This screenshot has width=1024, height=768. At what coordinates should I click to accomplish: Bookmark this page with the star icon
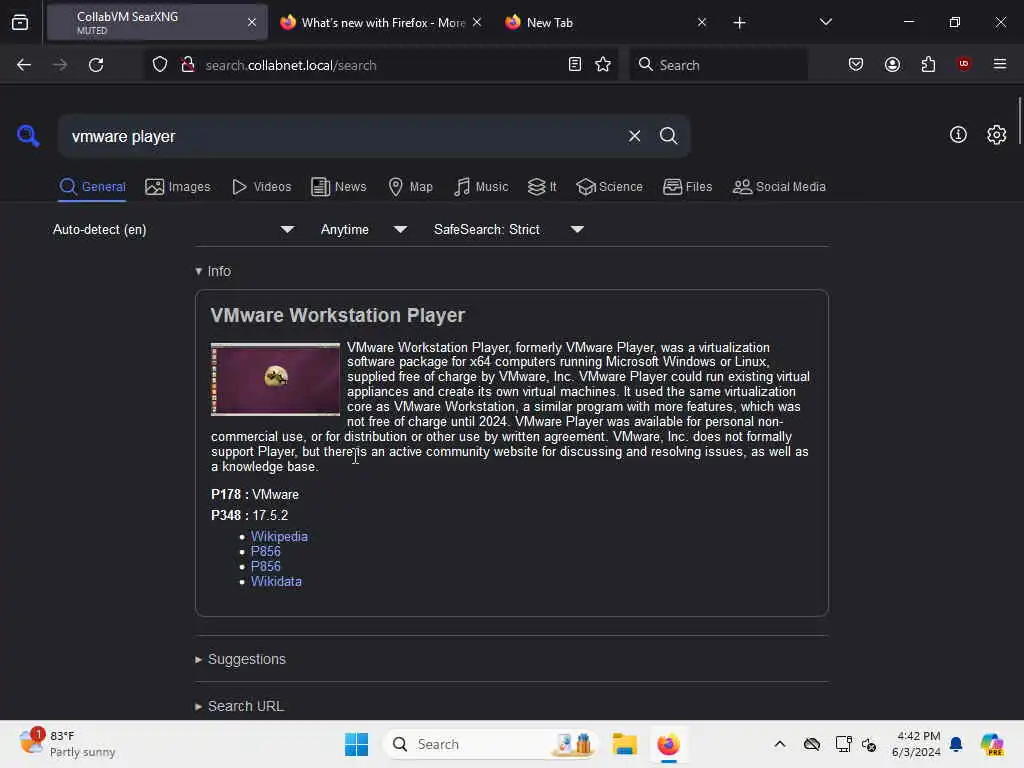point(603,64)
